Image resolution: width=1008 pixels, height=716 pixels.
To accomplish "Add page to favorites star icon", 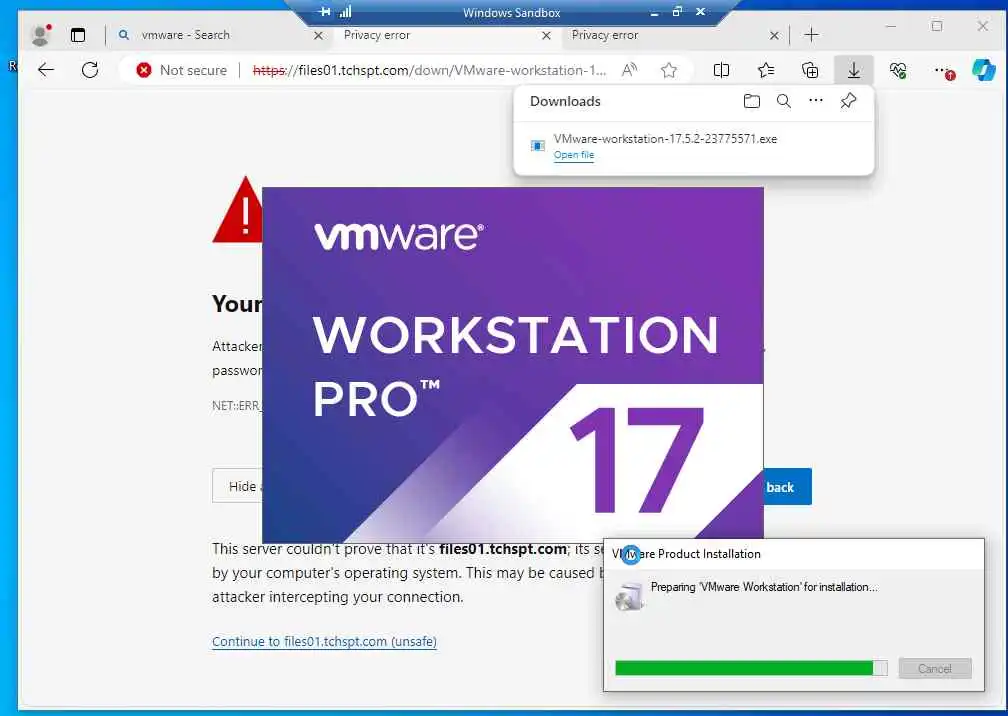I will 669,70.
